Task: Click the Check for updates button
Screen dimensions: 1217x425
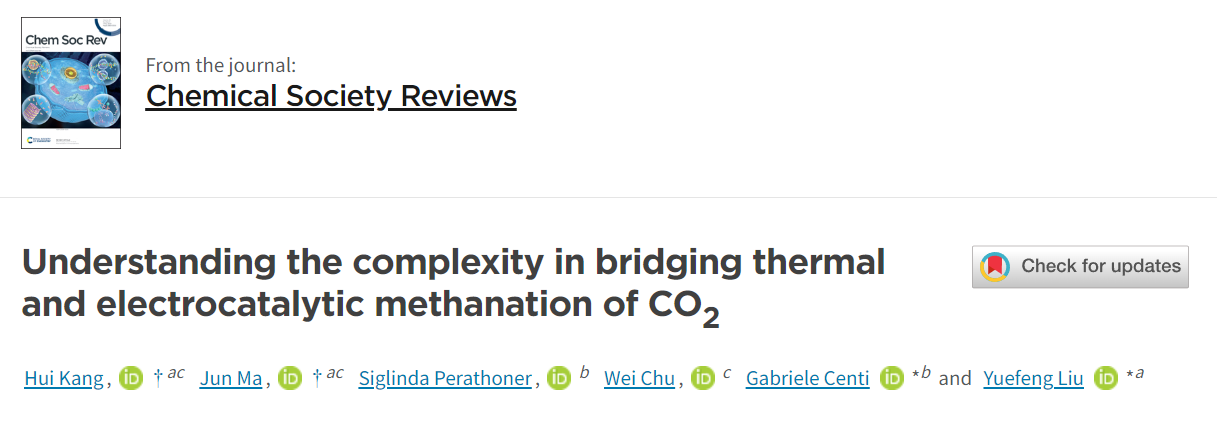Action: point(1080,267)
